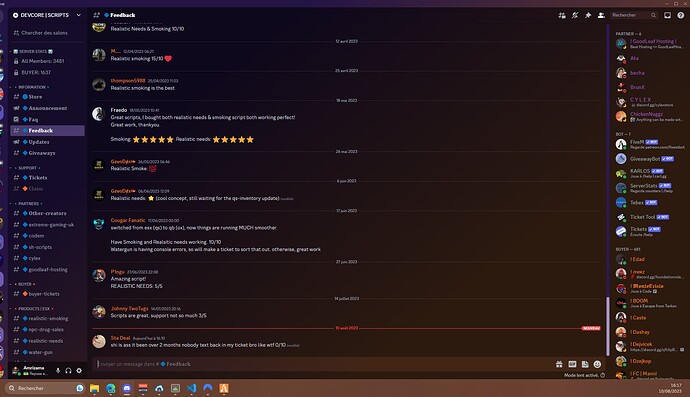Viewport: 690px width, 397px height.
Task: Show pinned messages
Action: tap(588, 15)
